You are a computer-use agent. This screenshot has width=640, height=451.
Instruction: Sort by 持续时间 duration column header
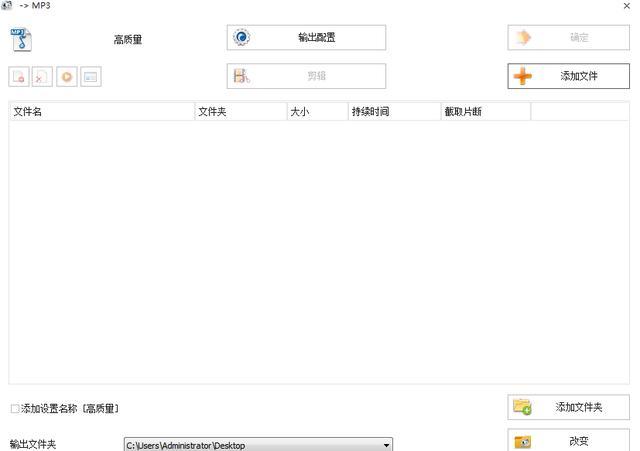[393, 112]
